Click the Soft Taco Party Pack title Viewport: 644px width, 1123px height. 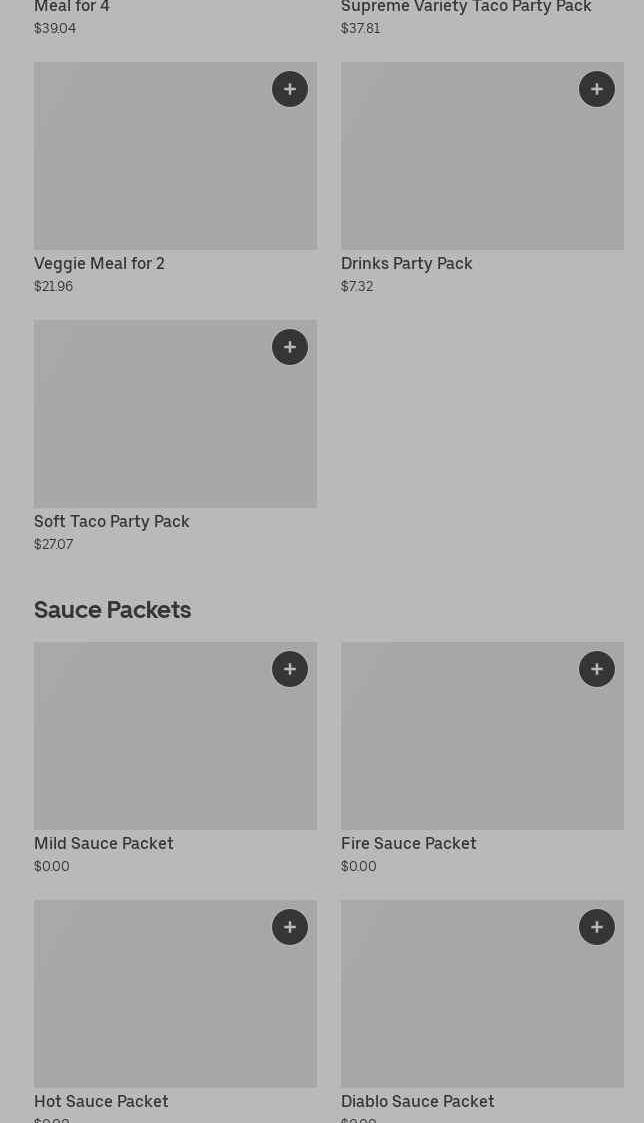click(x=111, y=522)
